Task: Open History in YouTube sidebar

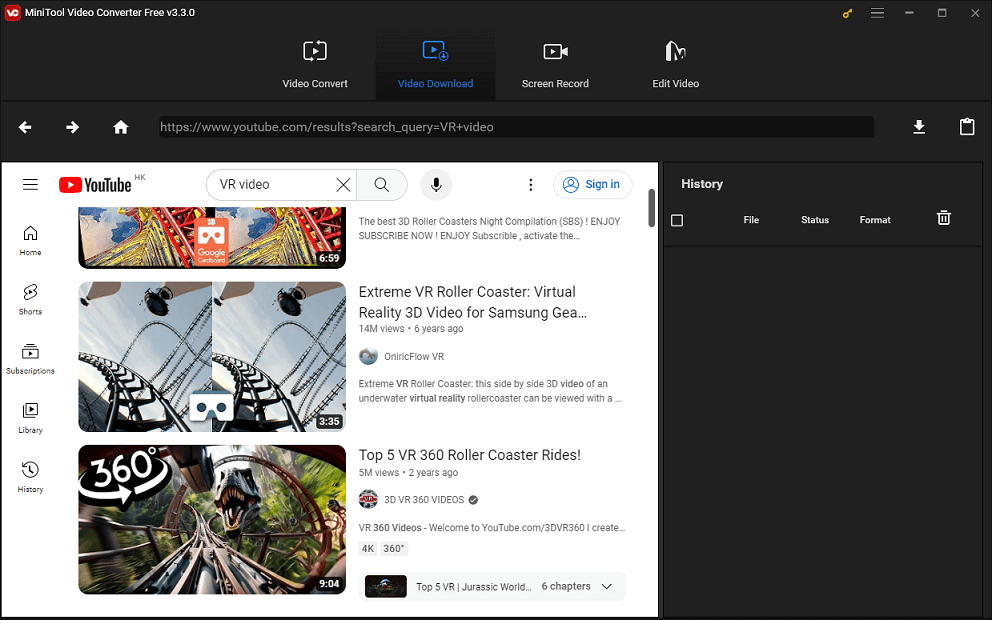Action: [30, 478]
